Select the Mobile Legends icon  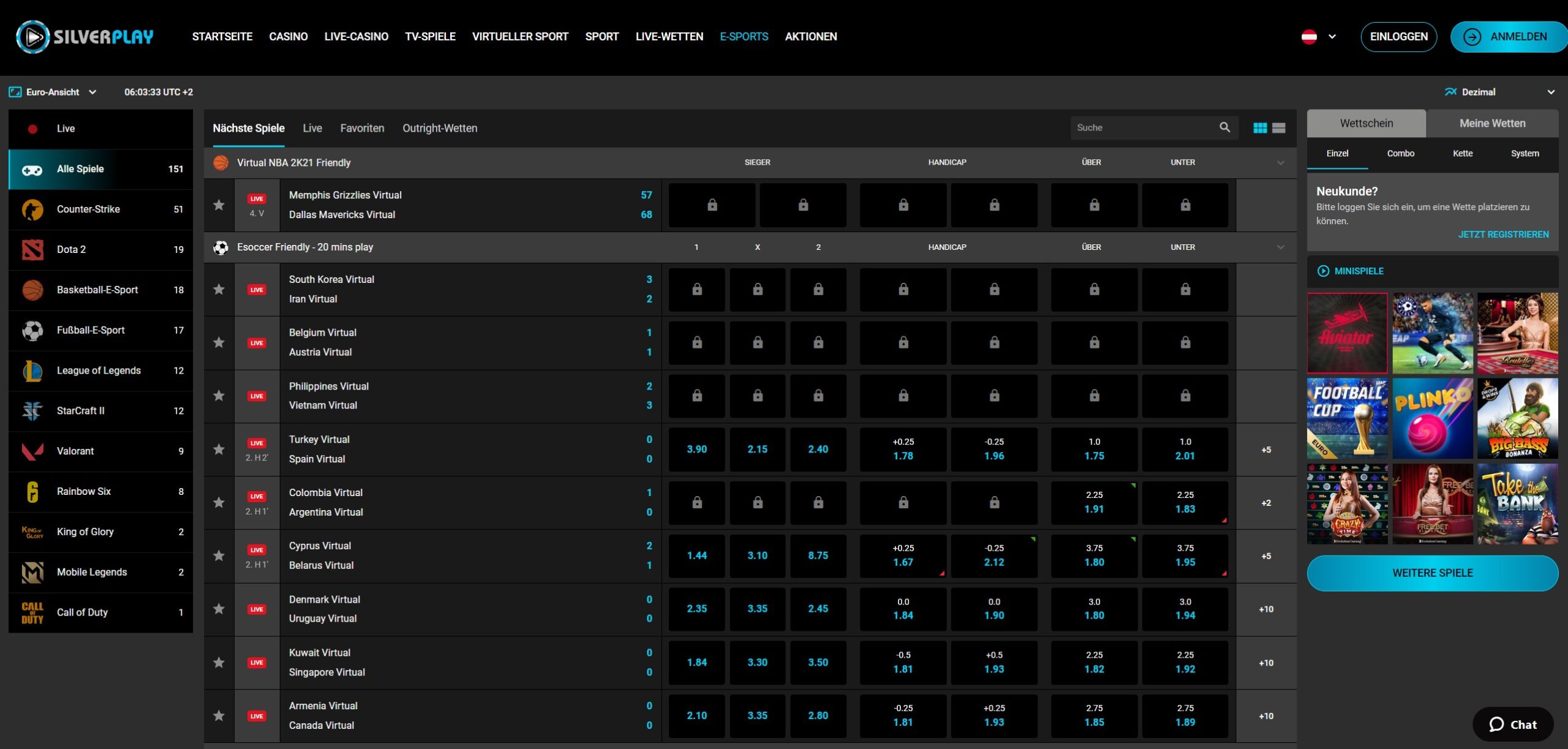pyautogui.click(x=32, y=573)
